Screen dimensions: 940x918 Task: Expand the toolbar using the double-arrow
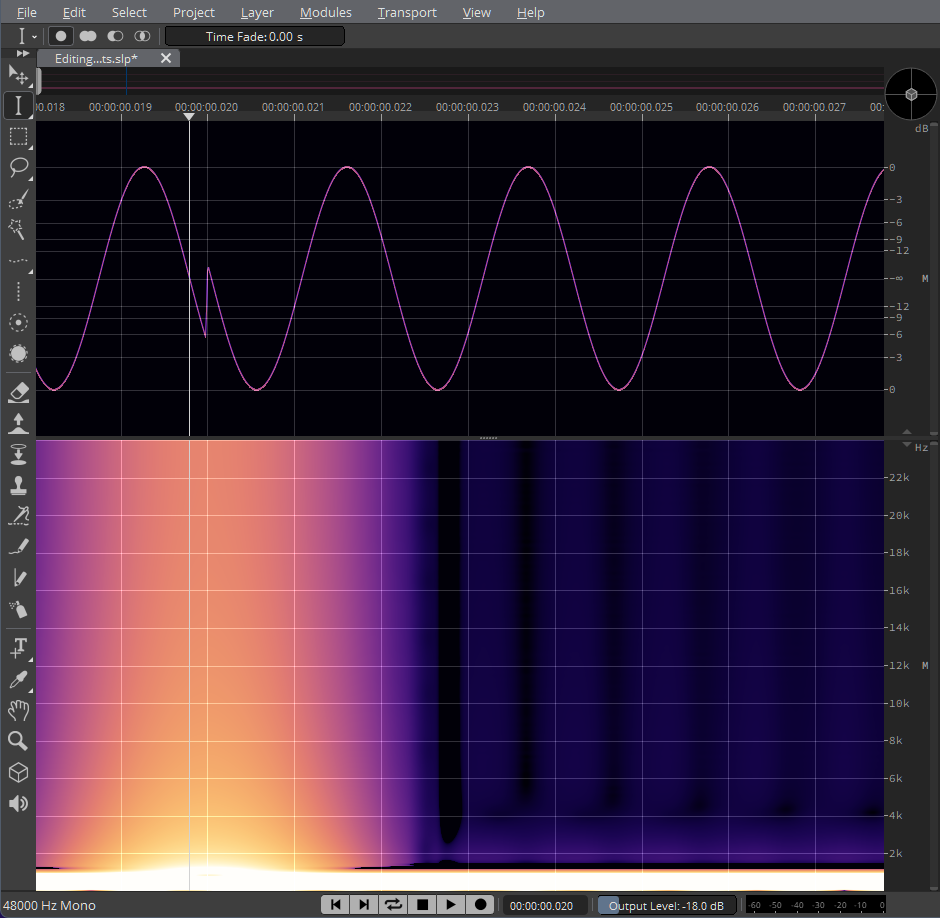[23, 53]
